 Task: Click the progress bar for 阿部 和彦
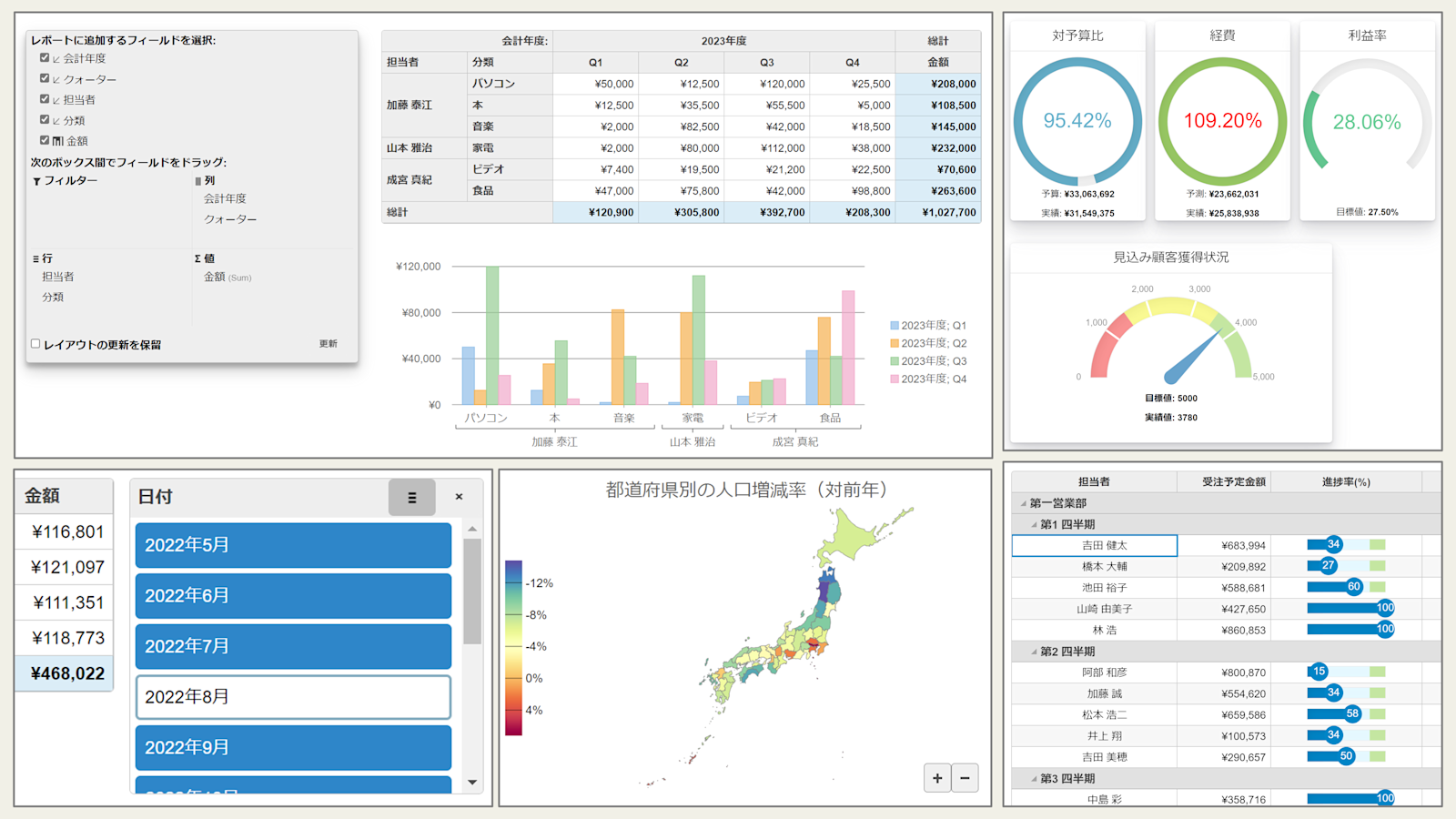[1346, 672]
